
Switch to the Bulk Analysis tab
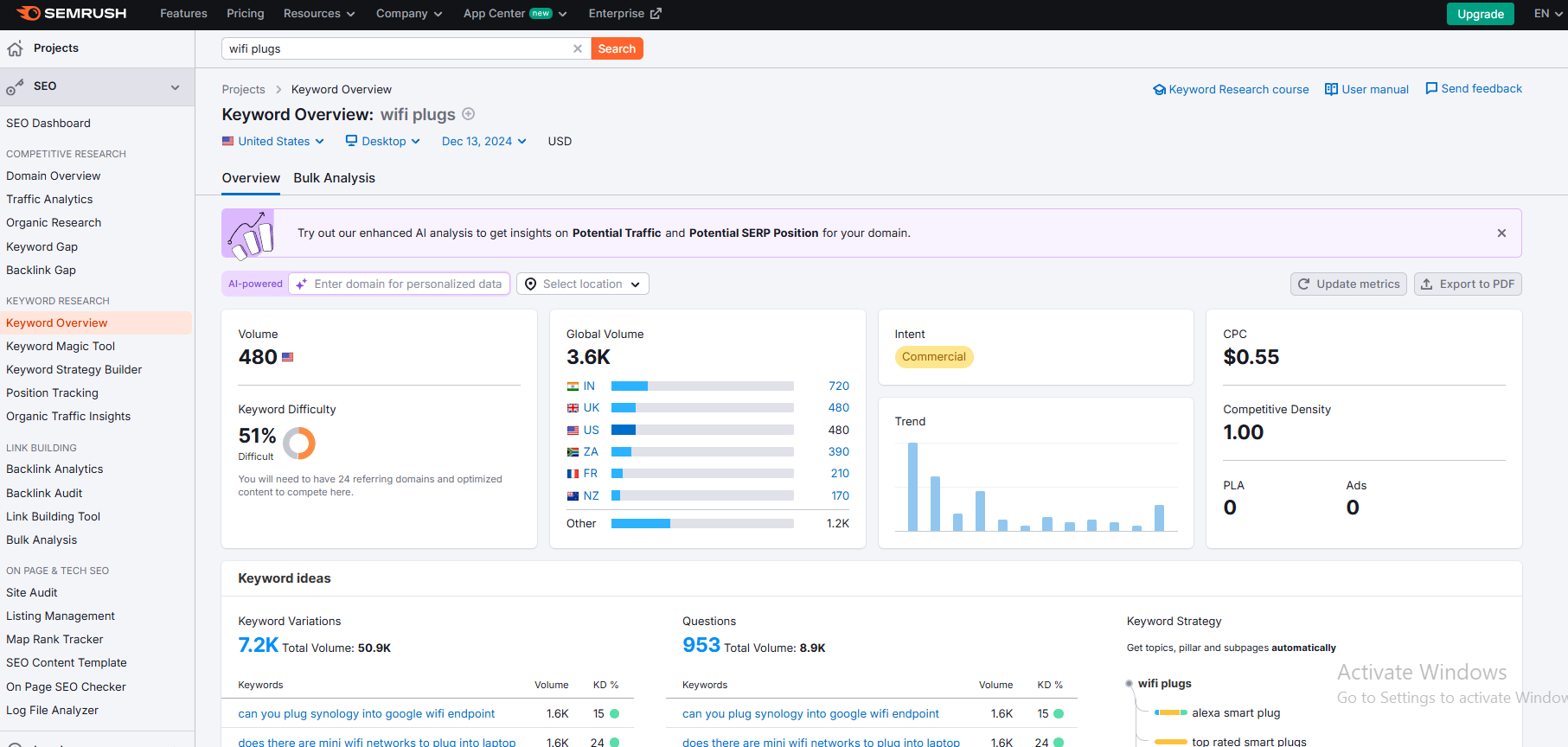(335, 178)
